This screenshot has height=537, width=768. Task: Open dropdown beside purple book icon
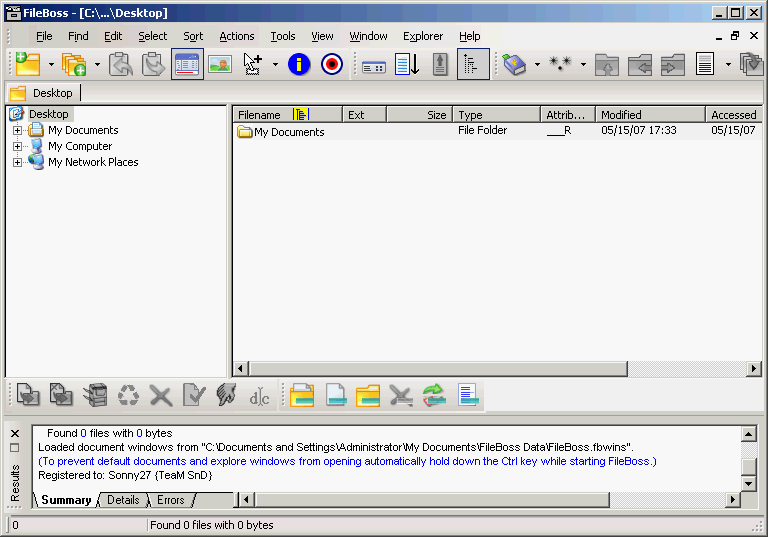tap(537, 64)
